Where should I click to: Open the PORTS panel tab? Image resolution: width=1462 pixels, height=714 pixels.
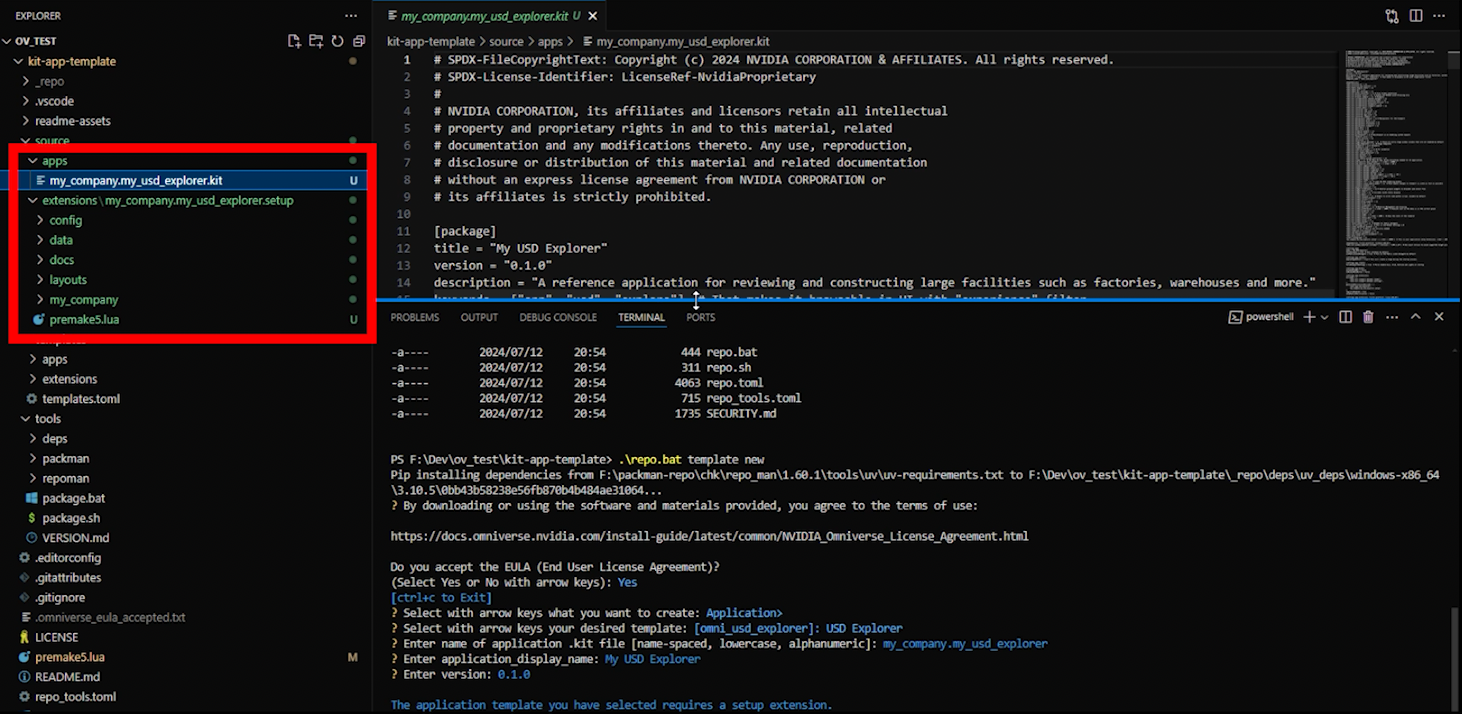701,317
